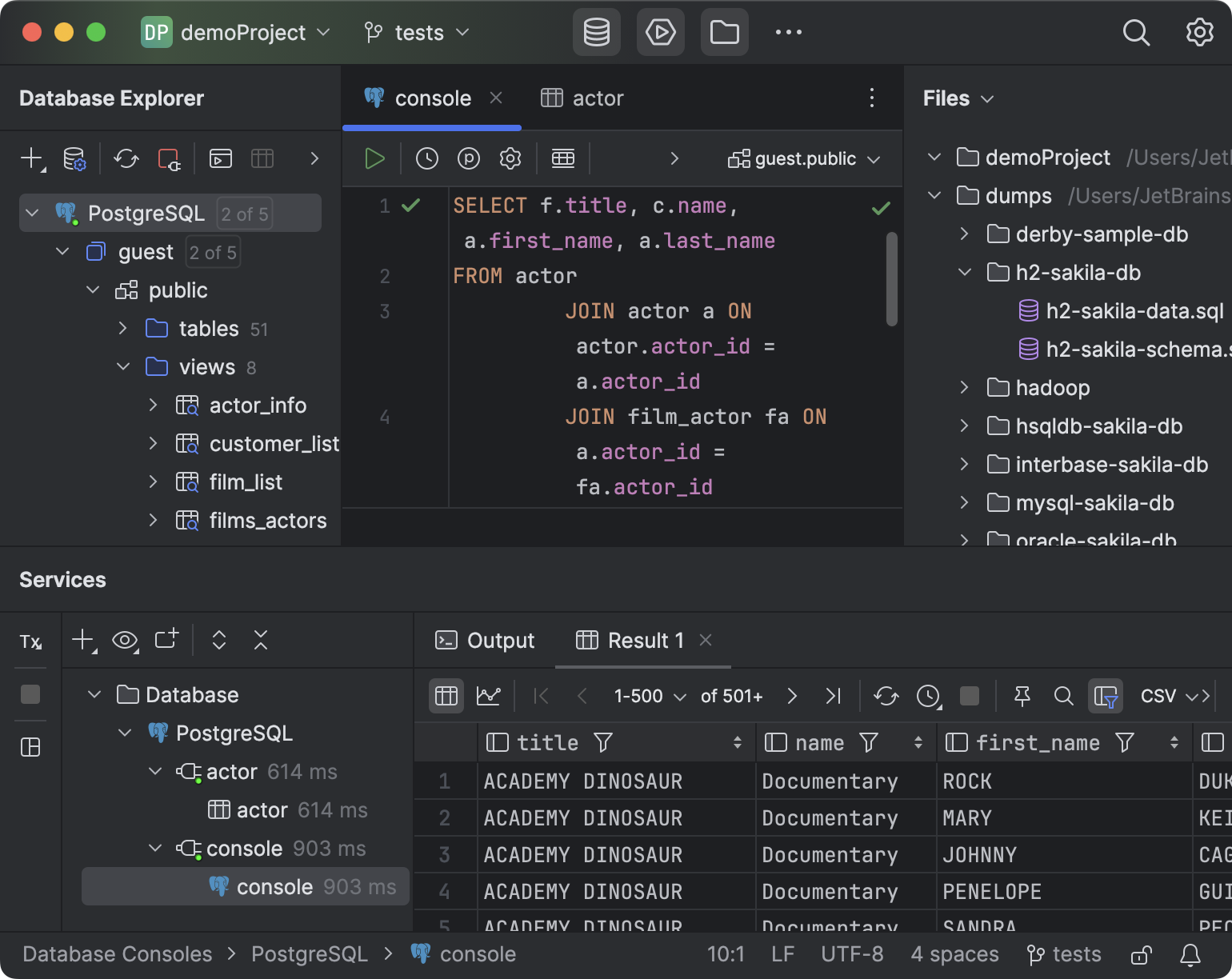The image size is (1232, 979).
Task: Disconnect the PostgreSQL data source
Action: coord(170,158)
